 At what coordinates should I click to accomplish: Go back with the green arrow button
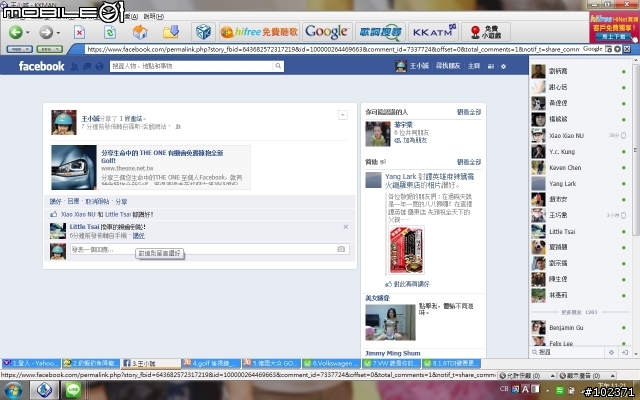coord(16,32)
